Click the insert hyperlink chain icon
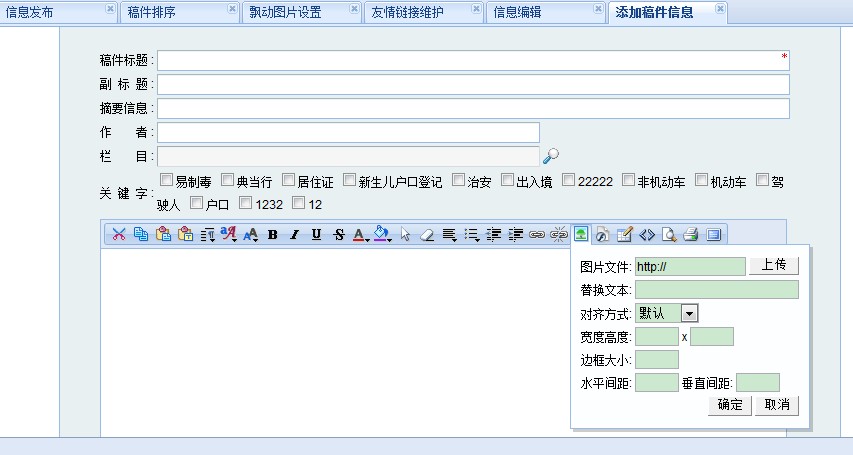The image size is (853, 455). coord(537,235)
